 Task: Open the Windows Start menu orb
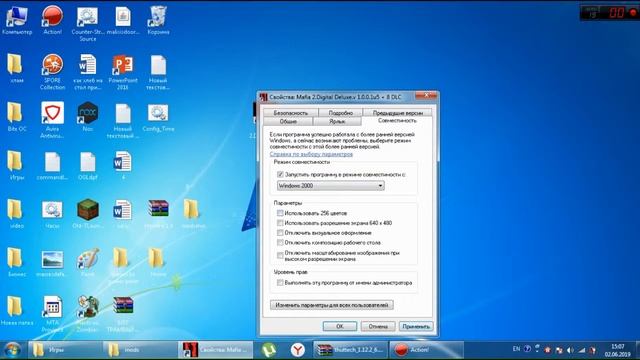[x=11, y=350]
